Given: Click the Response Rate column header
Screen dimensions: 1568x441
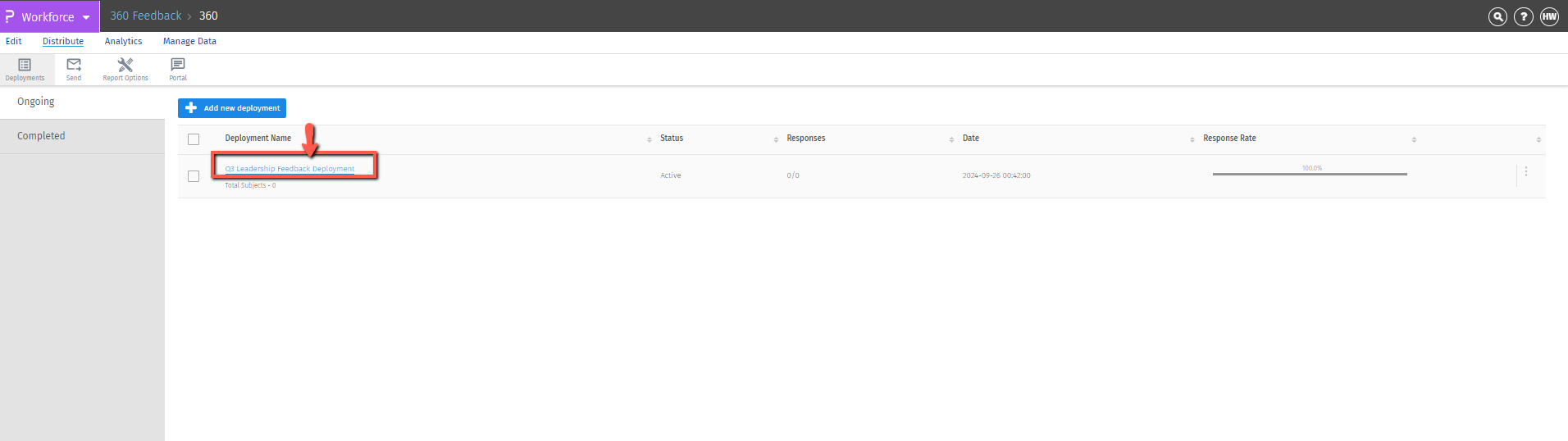Looking at the screenshot, I should pyautogui.click(x=1229, y=139).
